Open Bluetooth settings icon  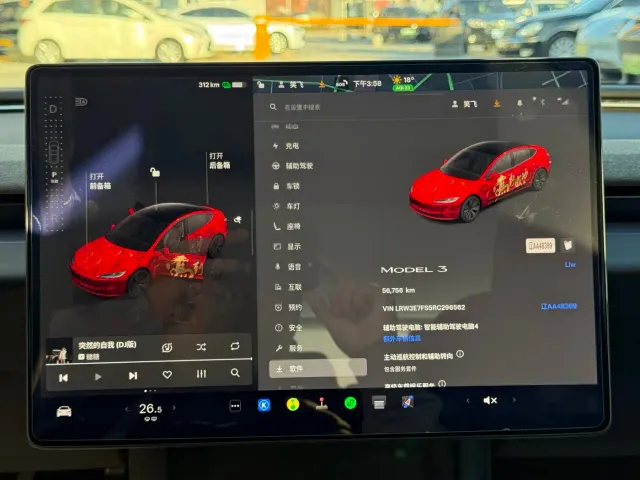542,102
